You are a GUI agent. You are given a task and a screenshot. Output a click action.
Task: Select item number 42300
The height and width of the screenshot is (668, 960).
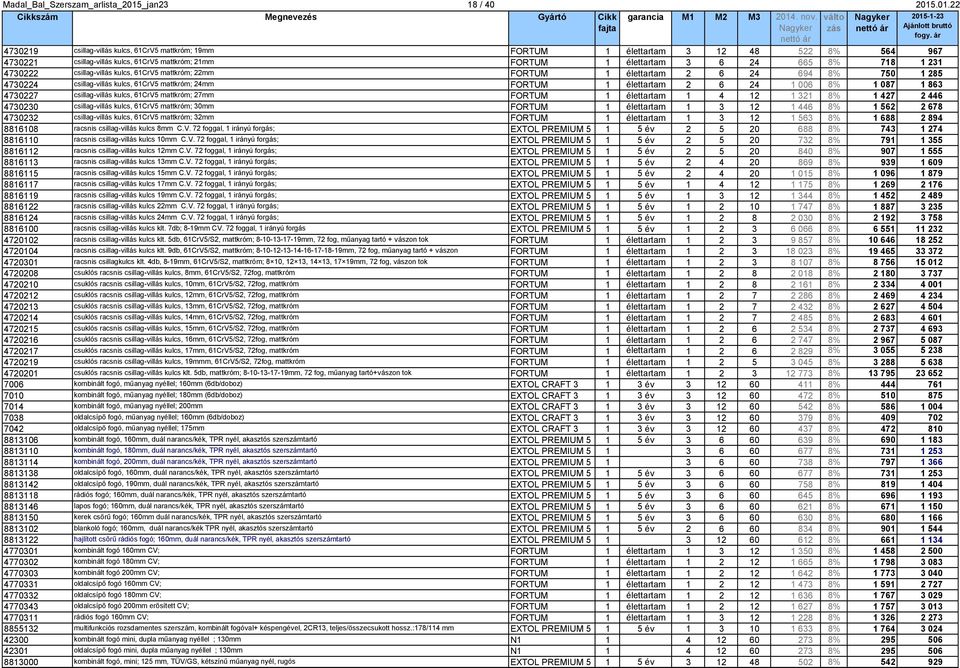pos(15,639)
